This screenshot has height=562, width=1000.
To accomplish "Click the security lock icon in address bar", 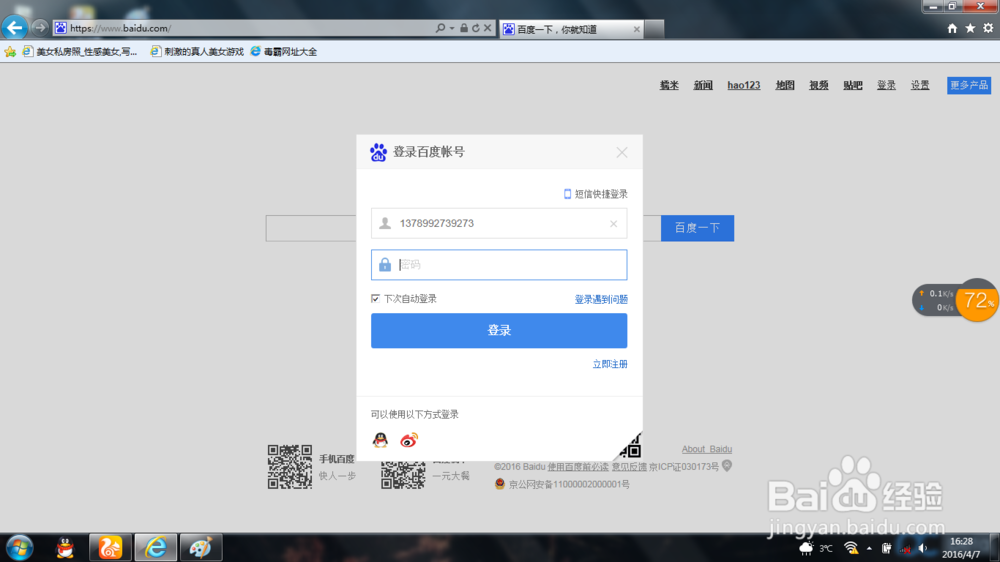I will point(464,28).
